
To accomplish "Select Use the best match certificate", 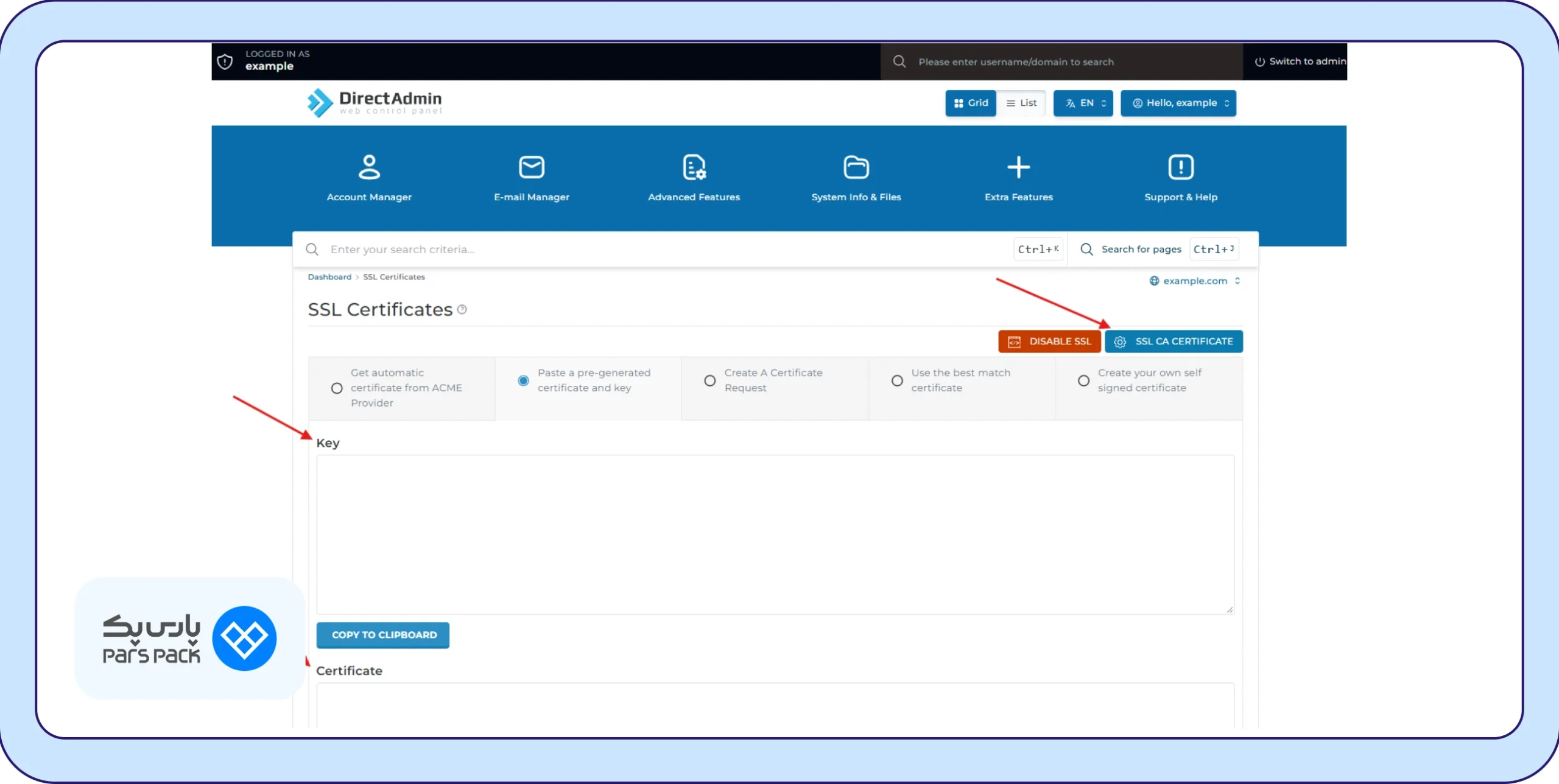I will pos(897,380).
